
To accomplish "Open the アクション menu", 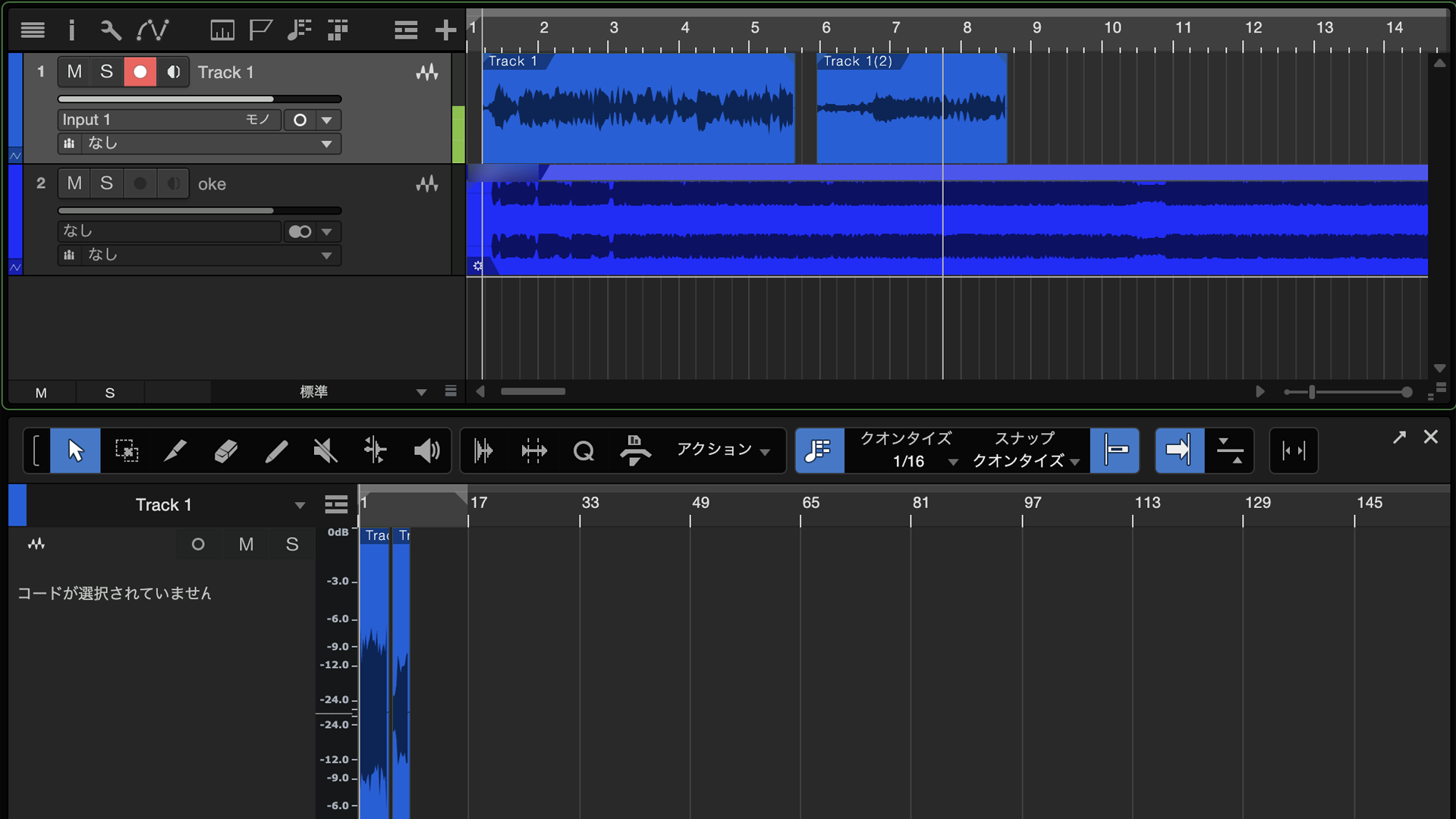I will [723, 450].
